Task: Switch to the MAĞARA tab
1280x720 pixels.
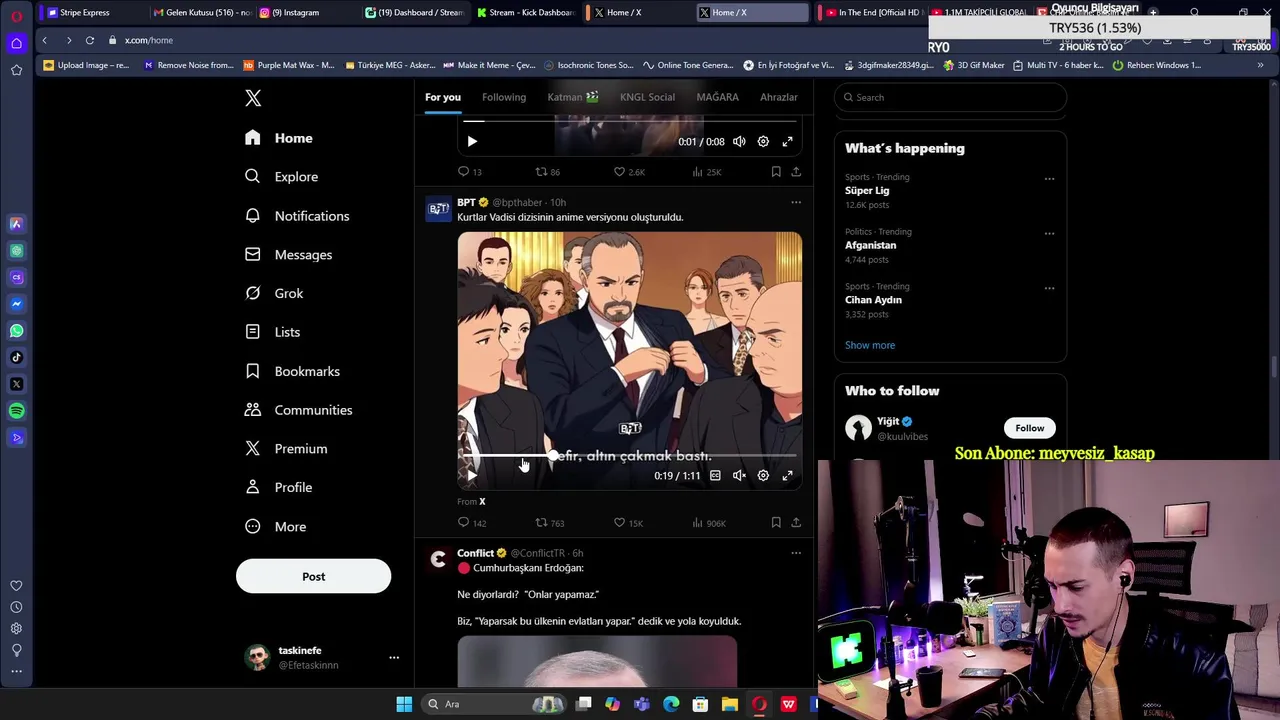Action: tap(717, 97)
